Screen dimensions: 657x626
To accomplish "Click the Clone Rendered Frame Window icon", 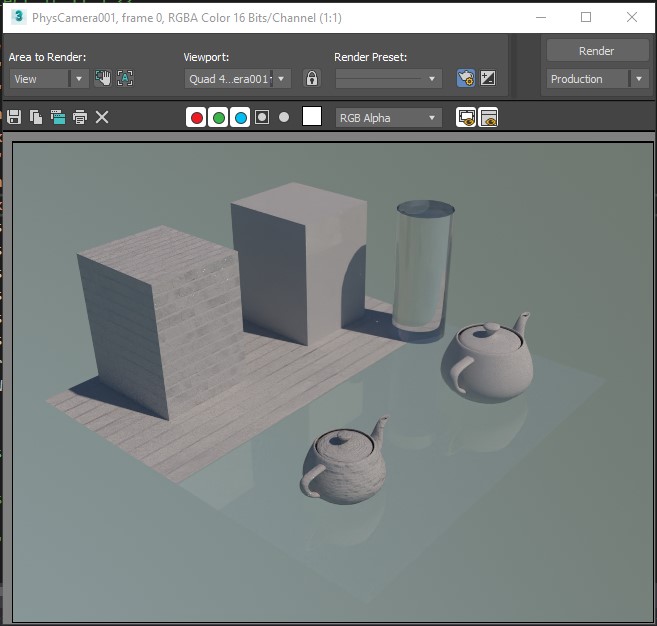I will click(x=58, y=117).
